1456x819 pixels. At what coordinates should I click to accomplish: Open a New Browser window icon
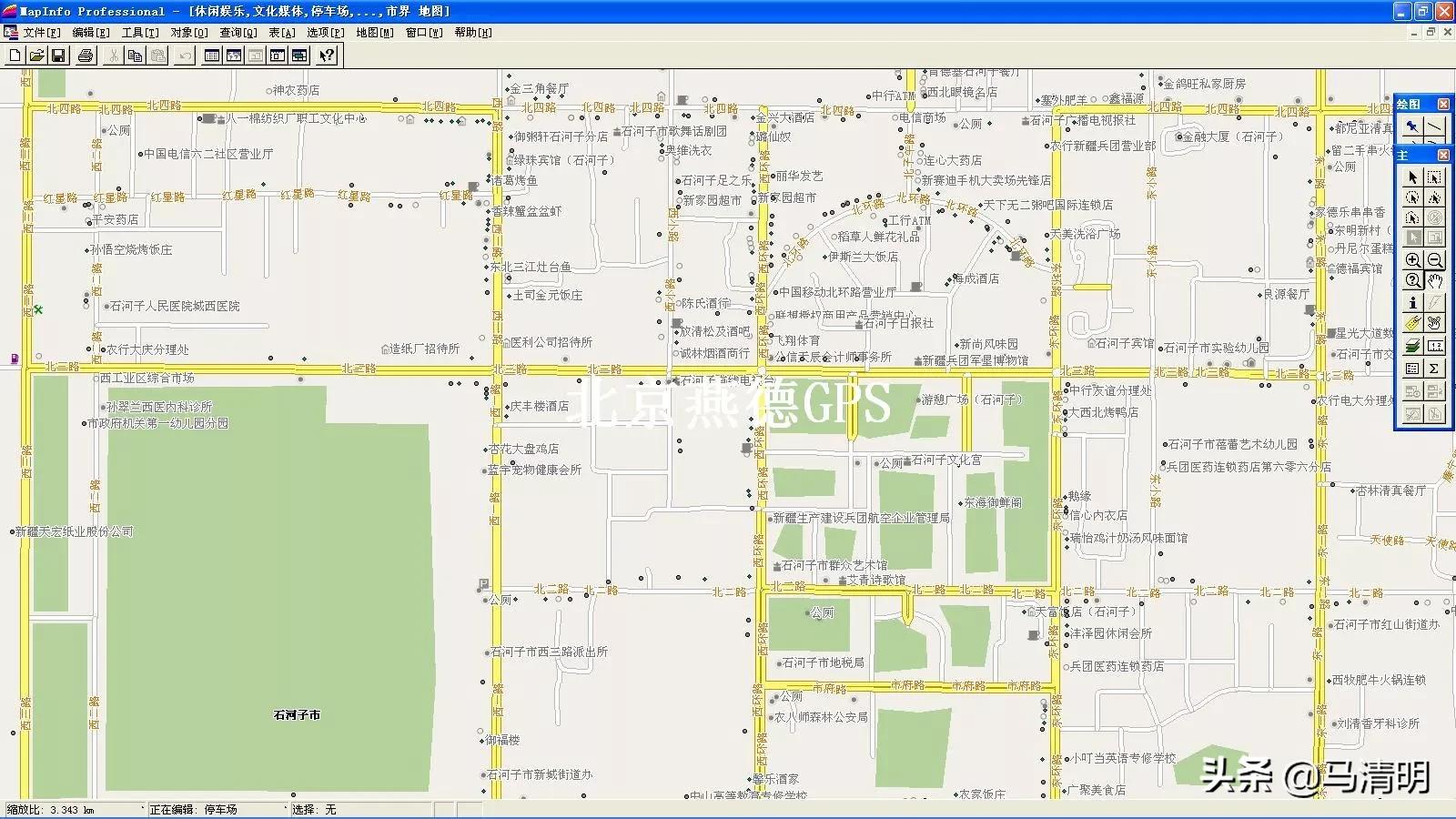(212, 56)
